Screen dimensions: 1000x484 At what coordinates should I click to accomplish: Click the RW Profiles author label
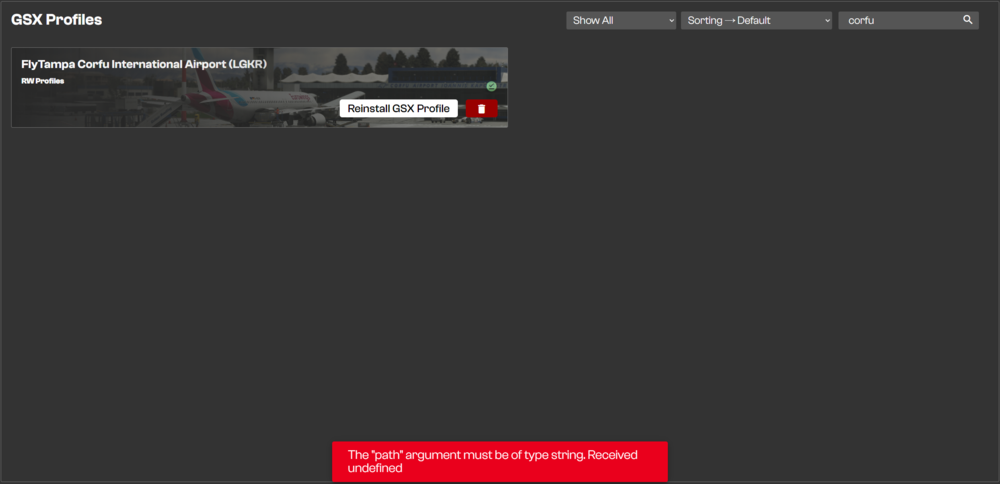pyautogui.click(x=43, y=81)
